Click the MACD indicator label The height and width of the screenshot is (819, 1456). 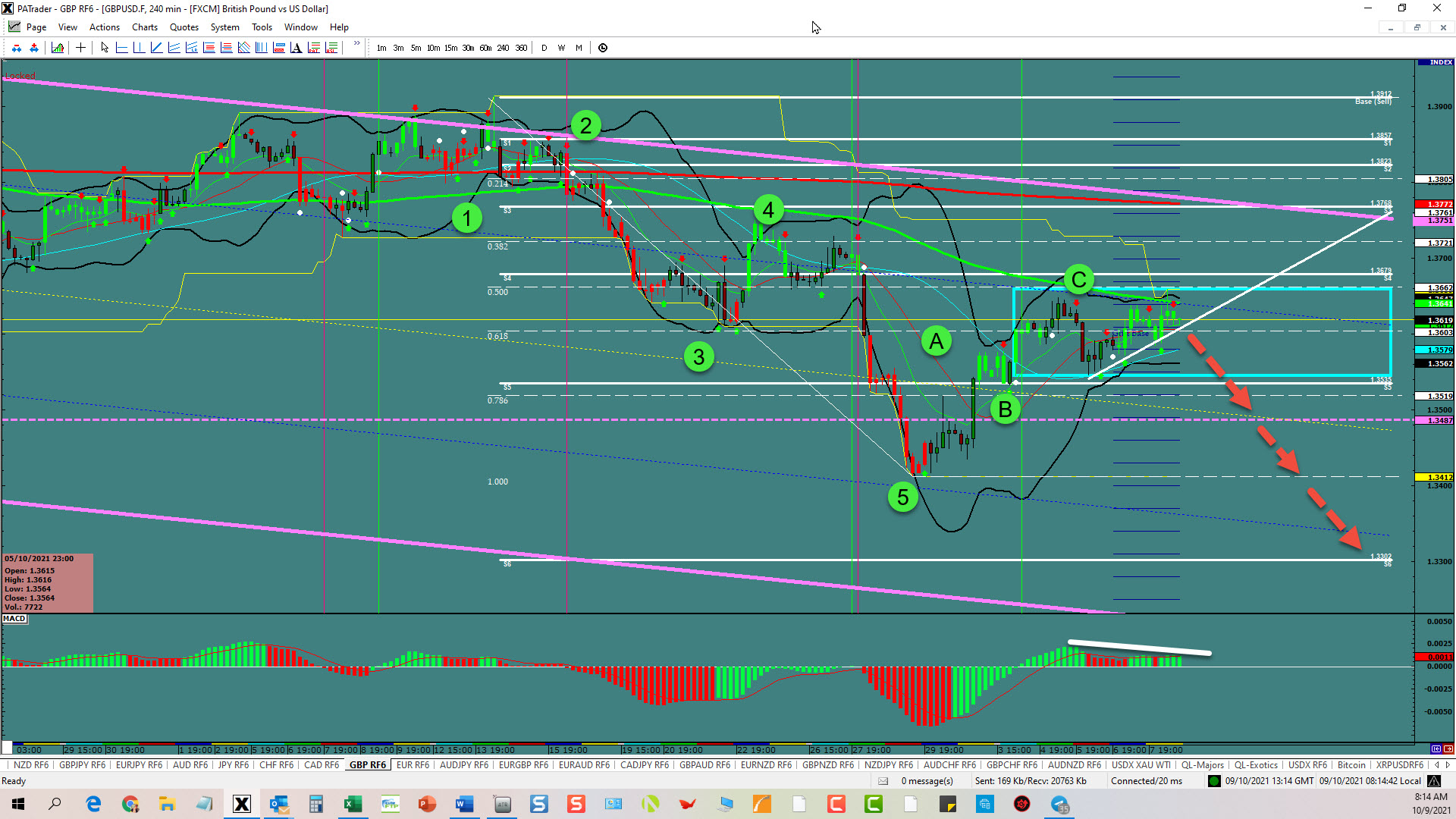click(14, 619)
